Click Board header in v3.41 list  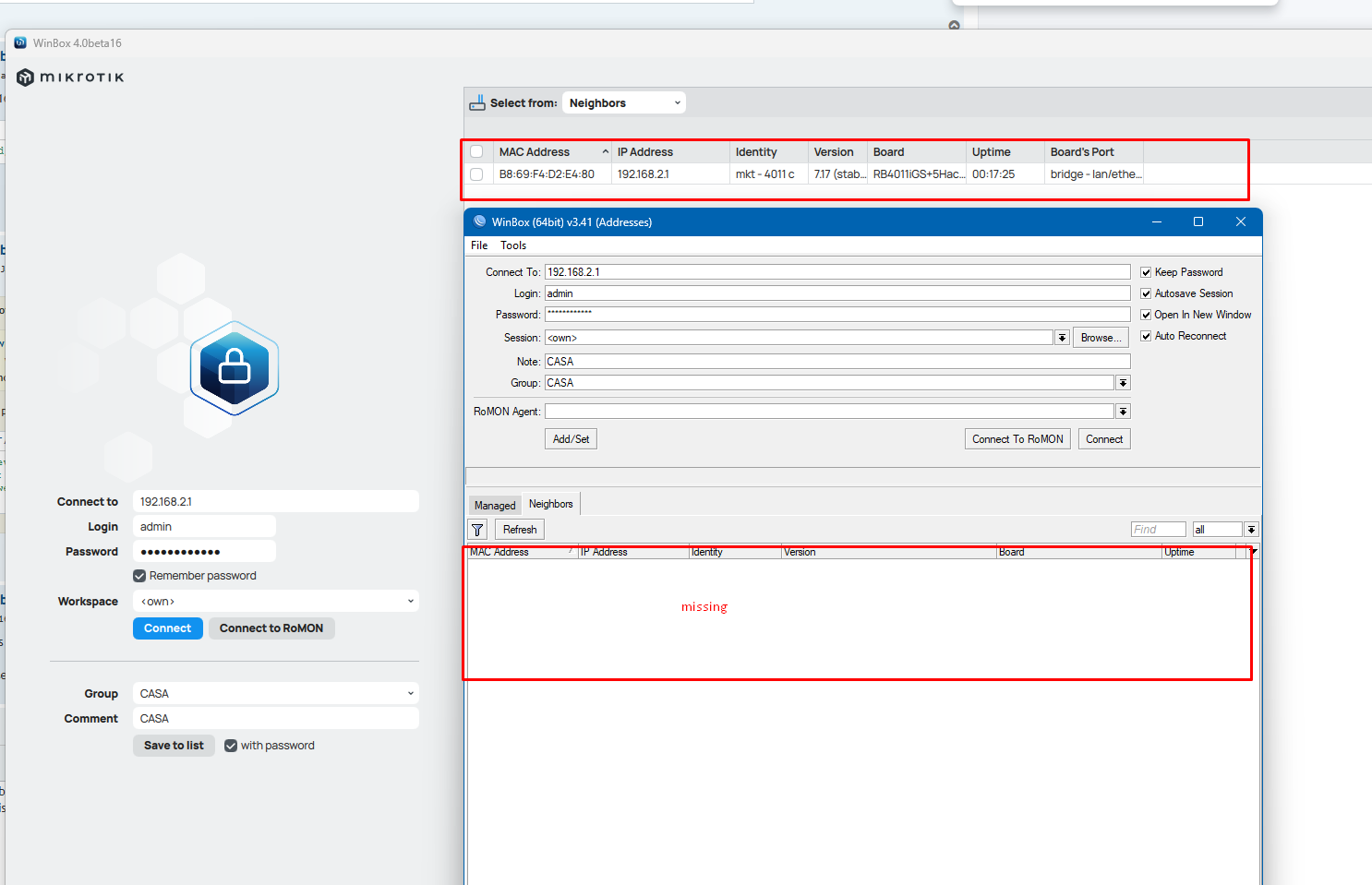coord(1079,552)
